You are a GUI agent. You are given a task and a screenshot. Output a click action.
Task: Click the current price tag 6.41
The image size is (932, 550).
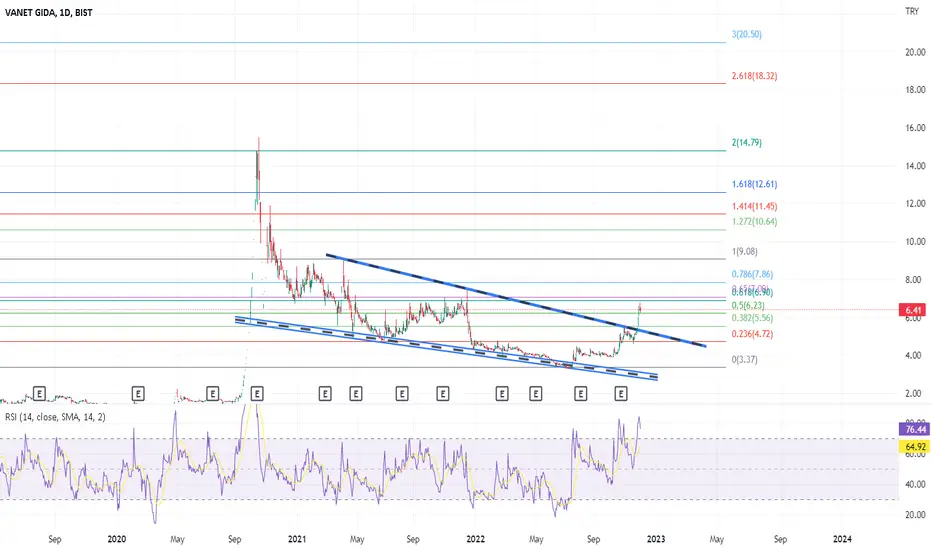tap(914, 310)
